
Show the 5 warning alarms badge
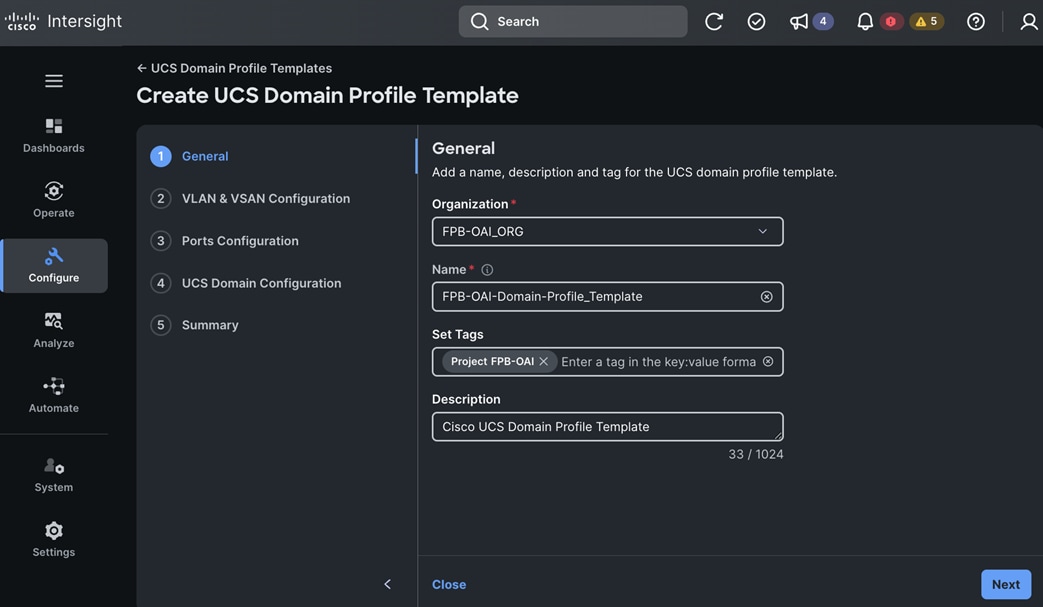click(x=927, y=21)
